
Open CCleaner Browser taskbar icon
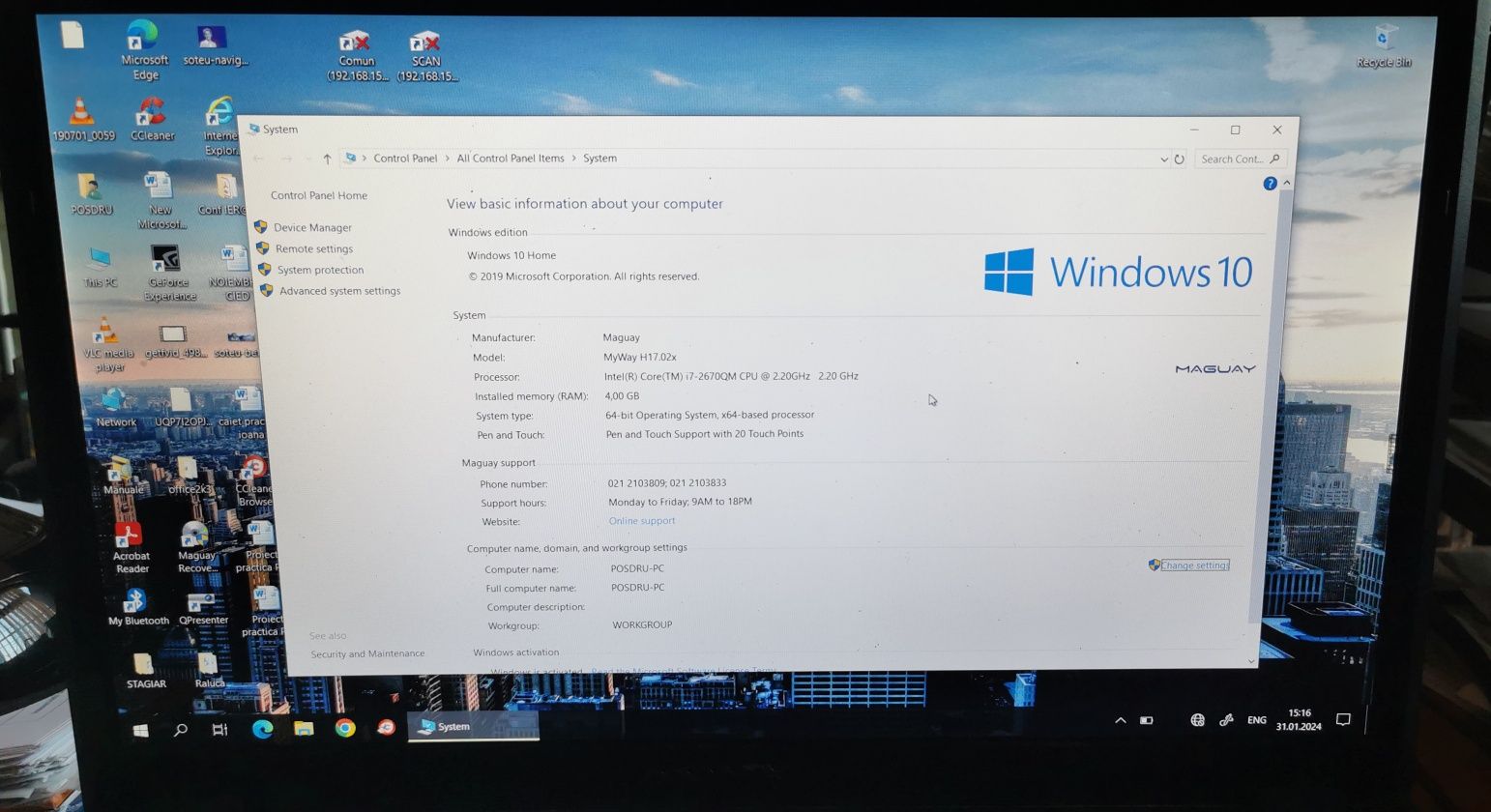pos(386,728)
